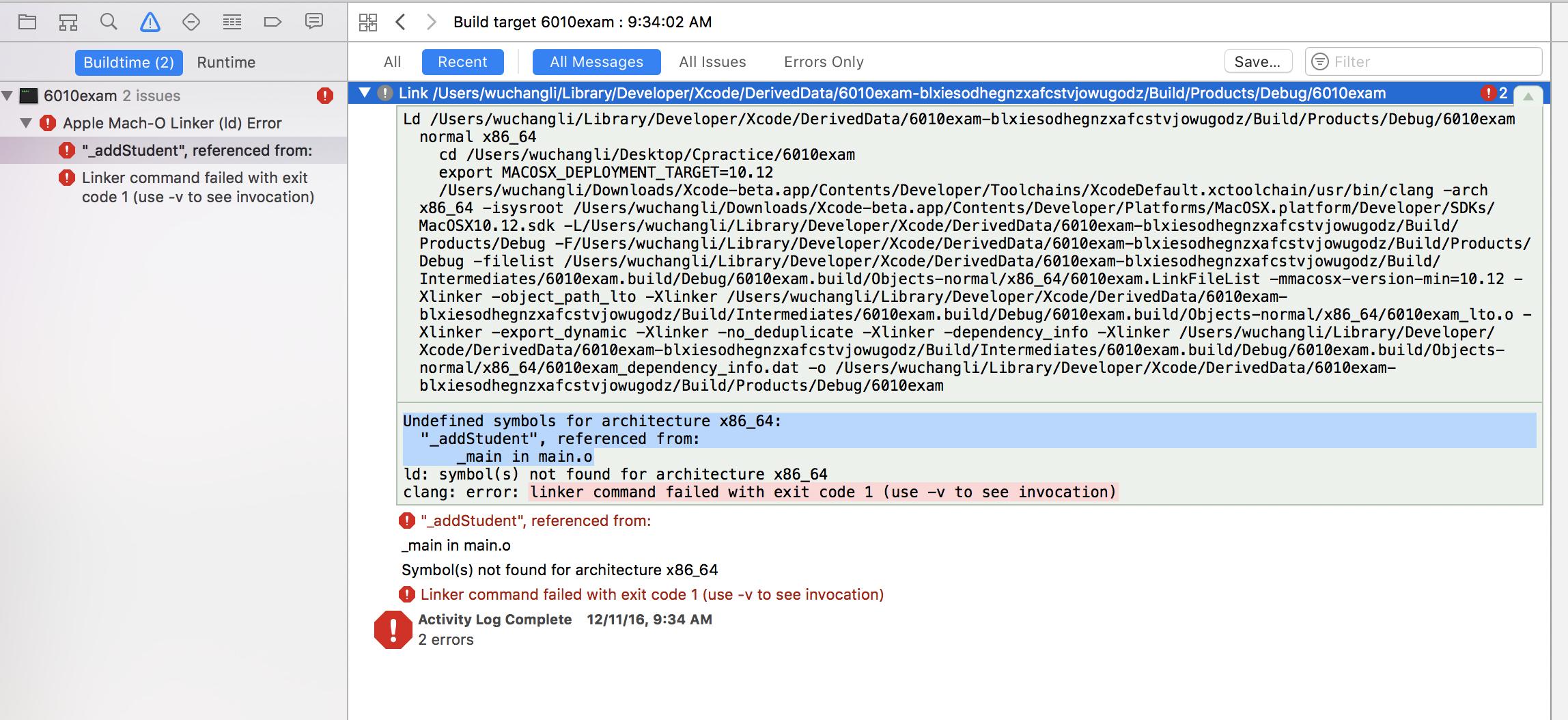The height and width of the screenshot is (720, 1568).
Task: Select the 6010exam 2 issues row
Action: pyautogui.click(x=173, y=96)
